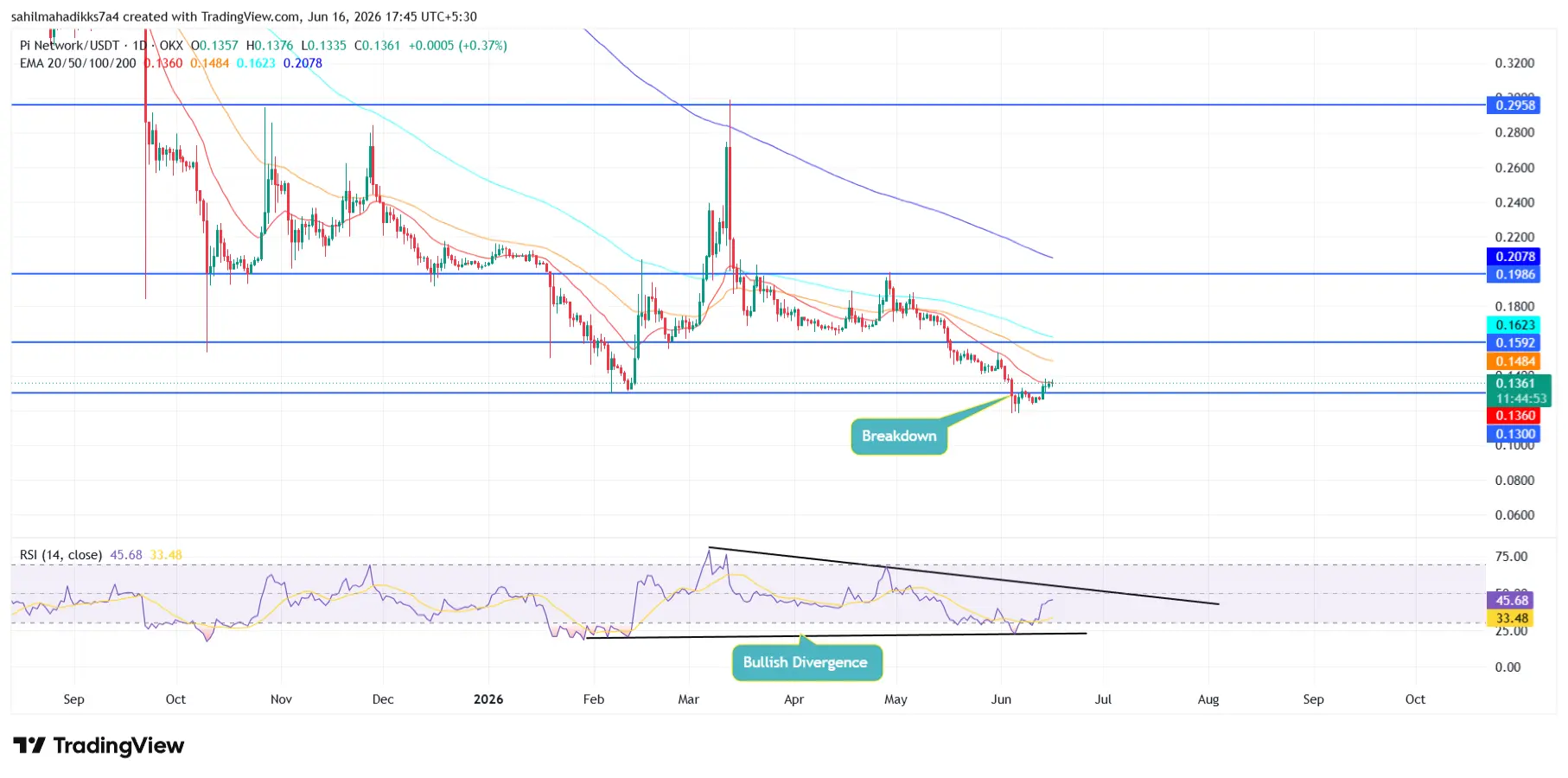The image size is (1568, 778).
Task: Click the Oct label at time axis start
Action: tap(175, 699)
